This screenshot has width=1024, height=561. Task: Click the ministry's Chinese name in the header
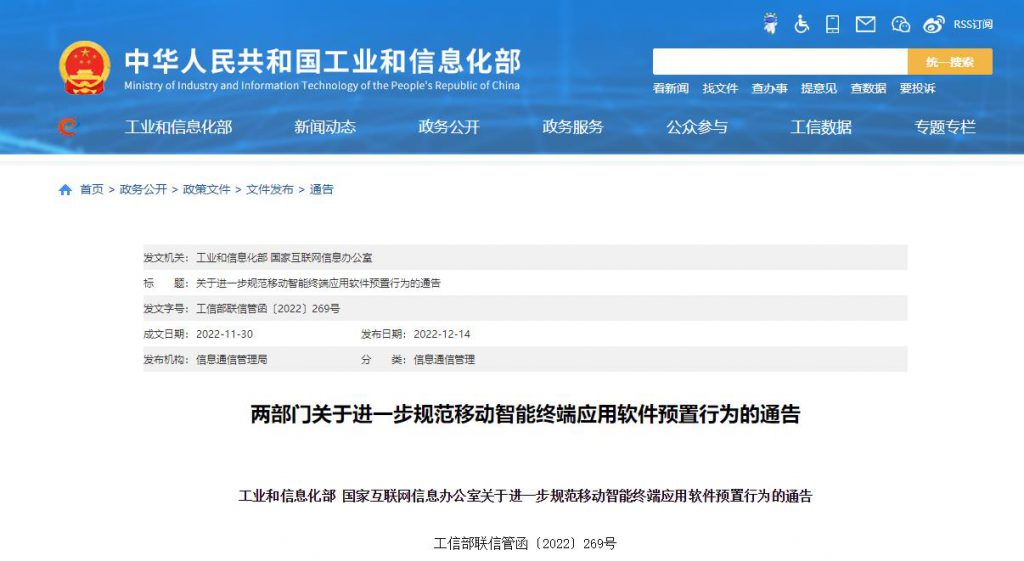click(323, 61)
